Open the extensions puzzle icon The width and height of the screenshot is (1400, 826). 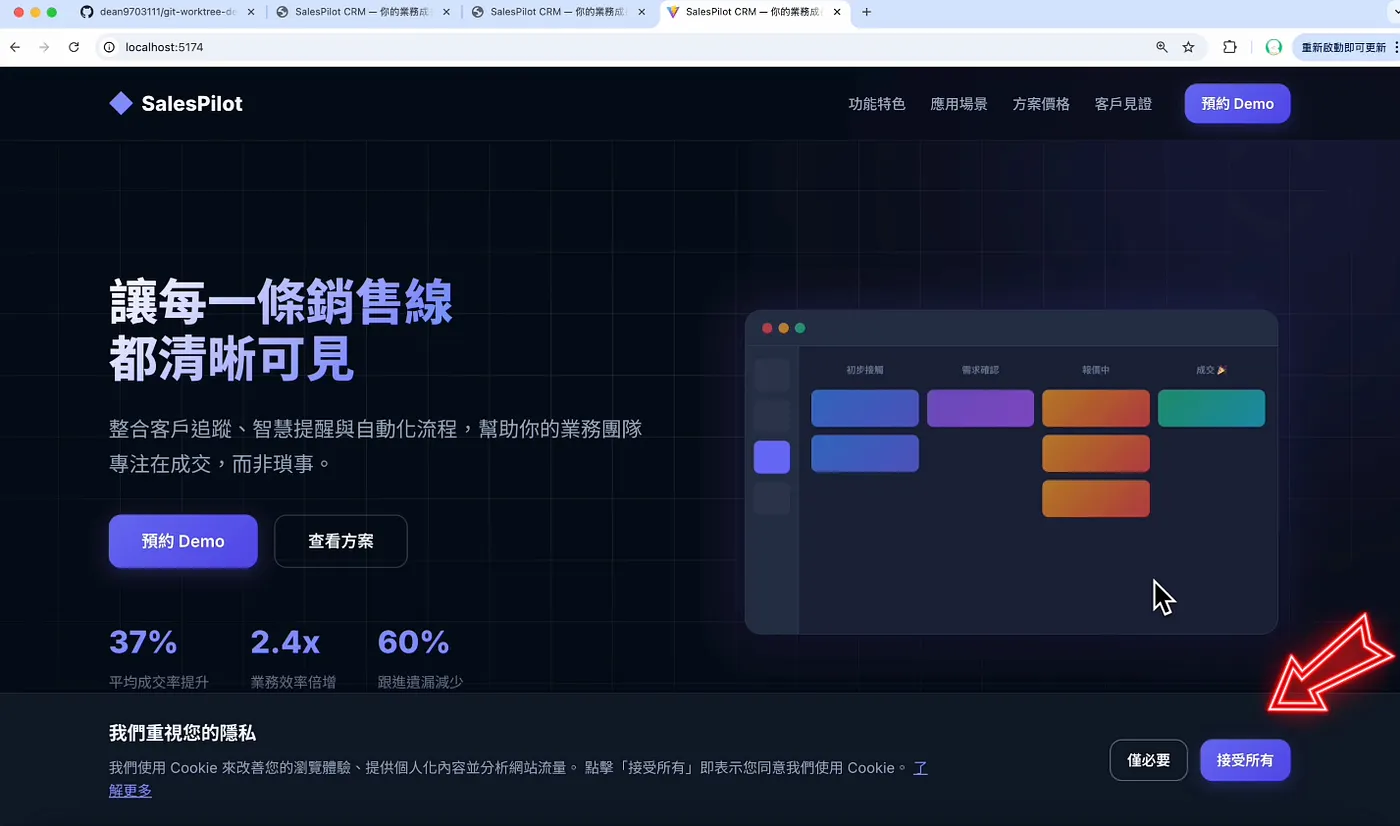(x=1230, y=47)
